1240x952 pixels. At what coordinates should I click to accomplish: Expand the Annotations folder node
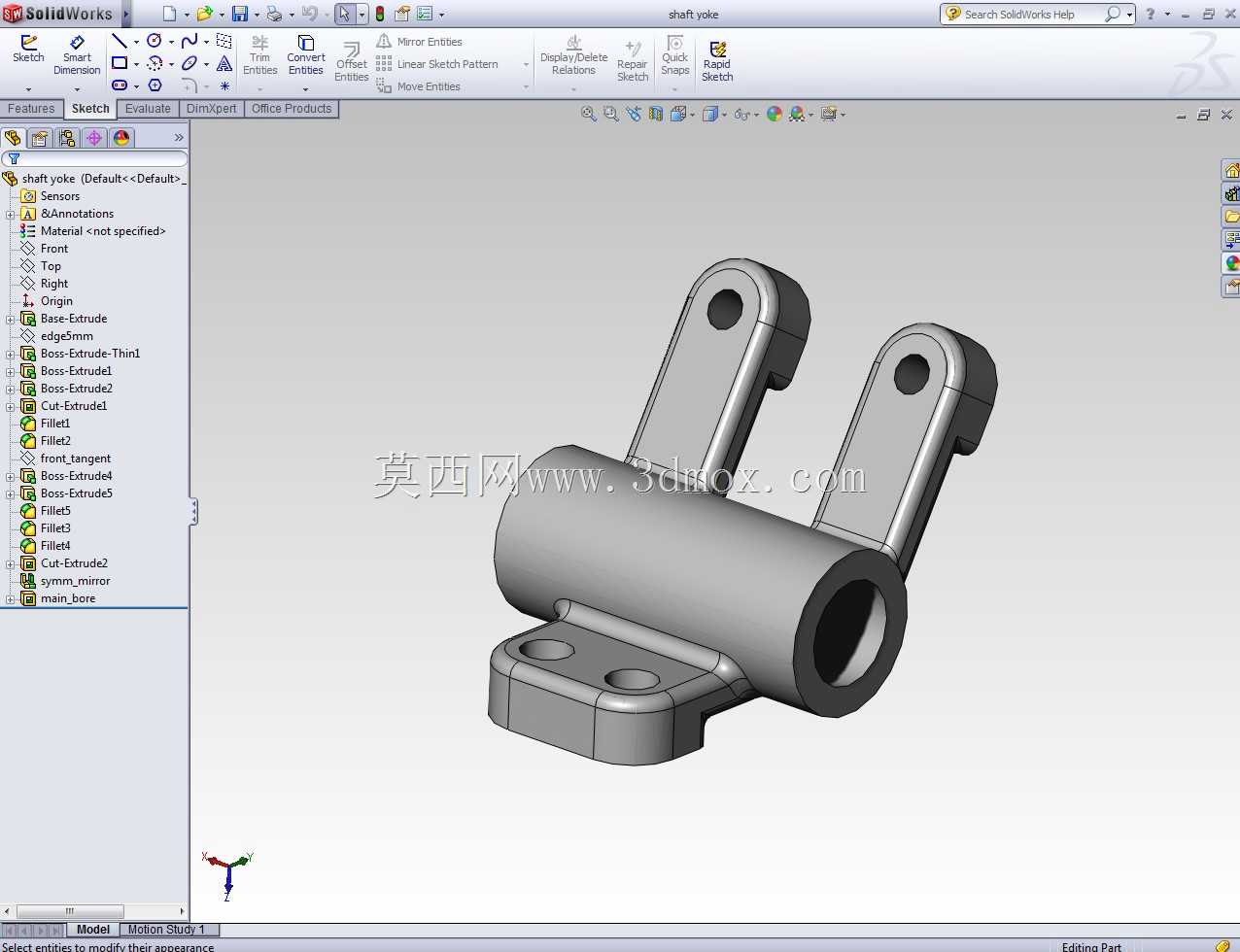click(x=11, y=214)
